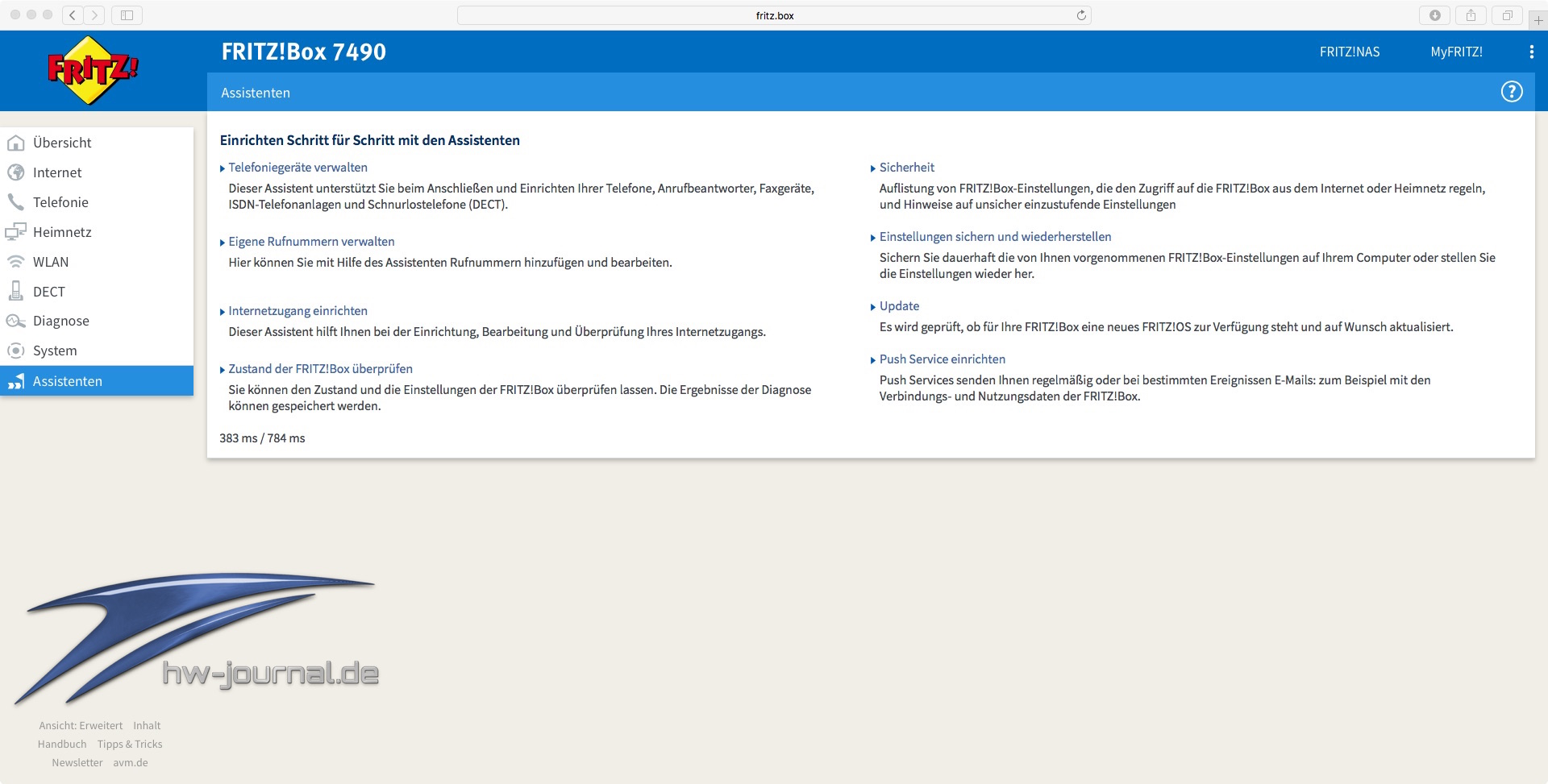Open the Diagnose menu item
The image size is (1548, 784).
[97, 321]
